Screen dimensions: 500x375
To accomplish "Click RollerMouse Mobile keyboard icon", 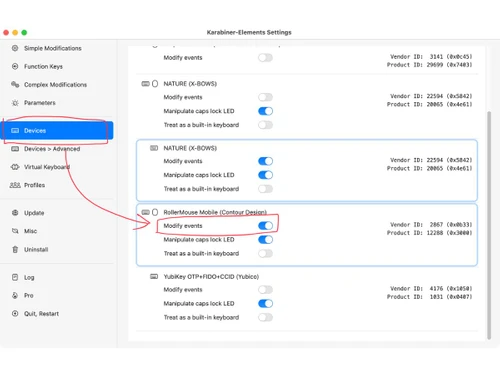I will pyautogui.click(x=146, y=212).
